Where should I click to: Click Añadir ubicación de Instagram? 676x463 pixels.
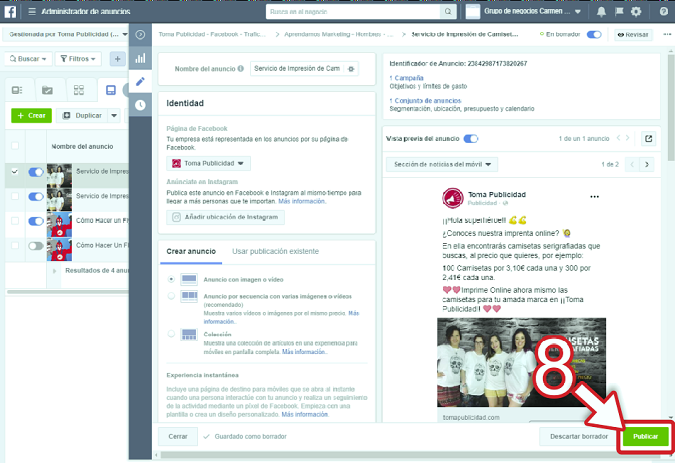(x=225, y=217)
